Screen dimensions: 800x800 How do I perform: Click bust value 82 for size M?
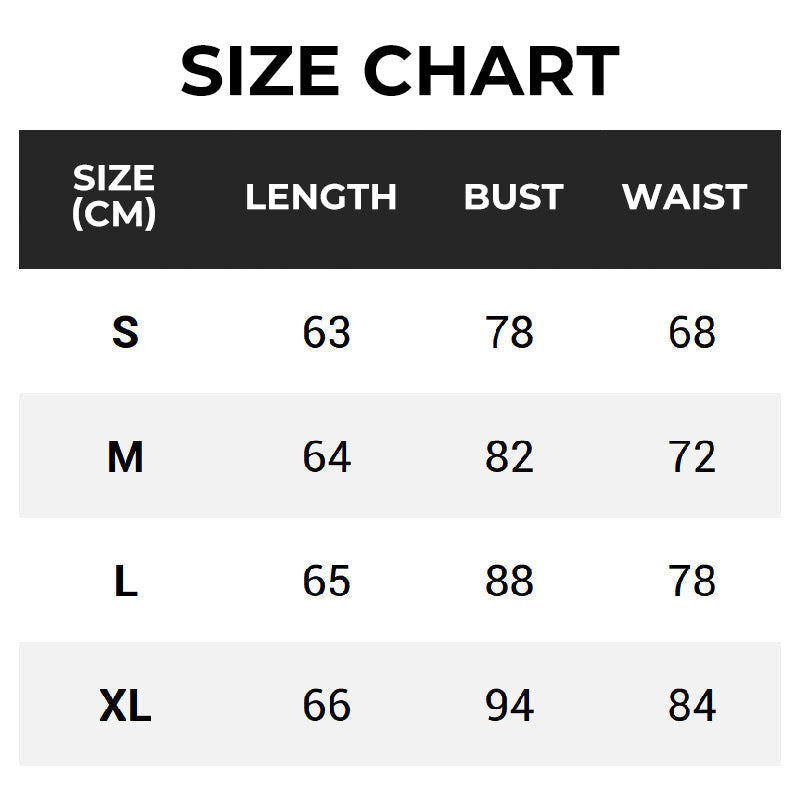pos(510,457)
